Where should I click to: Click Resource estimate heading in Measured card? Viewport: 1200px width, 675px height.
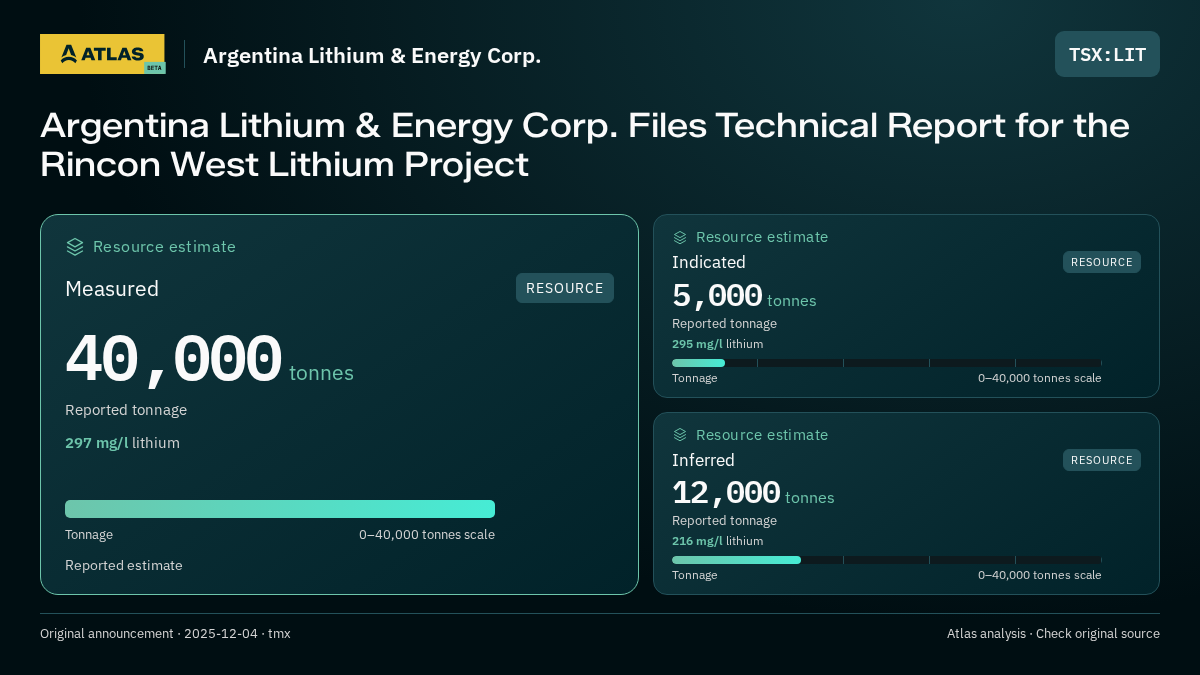(x=164, y=247)
